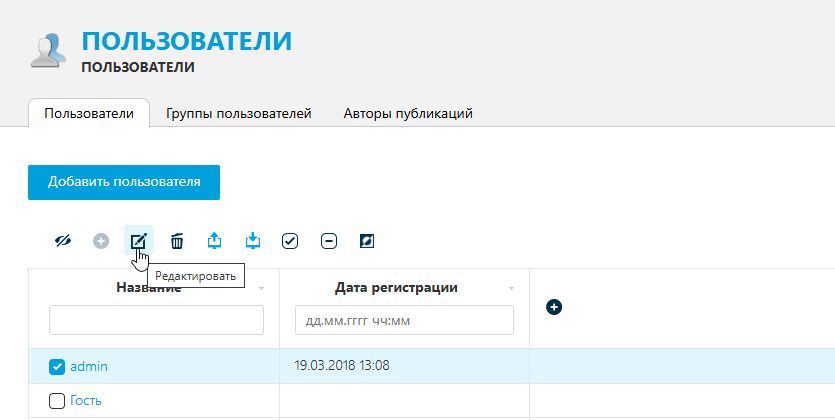Viewport: 835px width, 420px height.
Task: Click the Редактировать edit pencil icon
Action: pyautogui.click(x=138, y=241)
